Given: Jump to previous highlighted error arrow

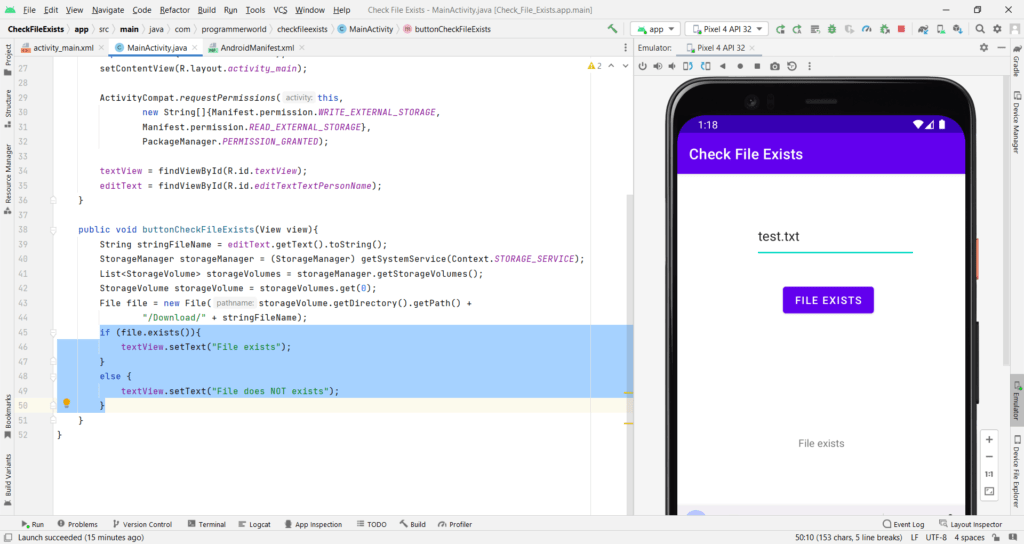Looking at the screenshot, I should coord(611,66).
